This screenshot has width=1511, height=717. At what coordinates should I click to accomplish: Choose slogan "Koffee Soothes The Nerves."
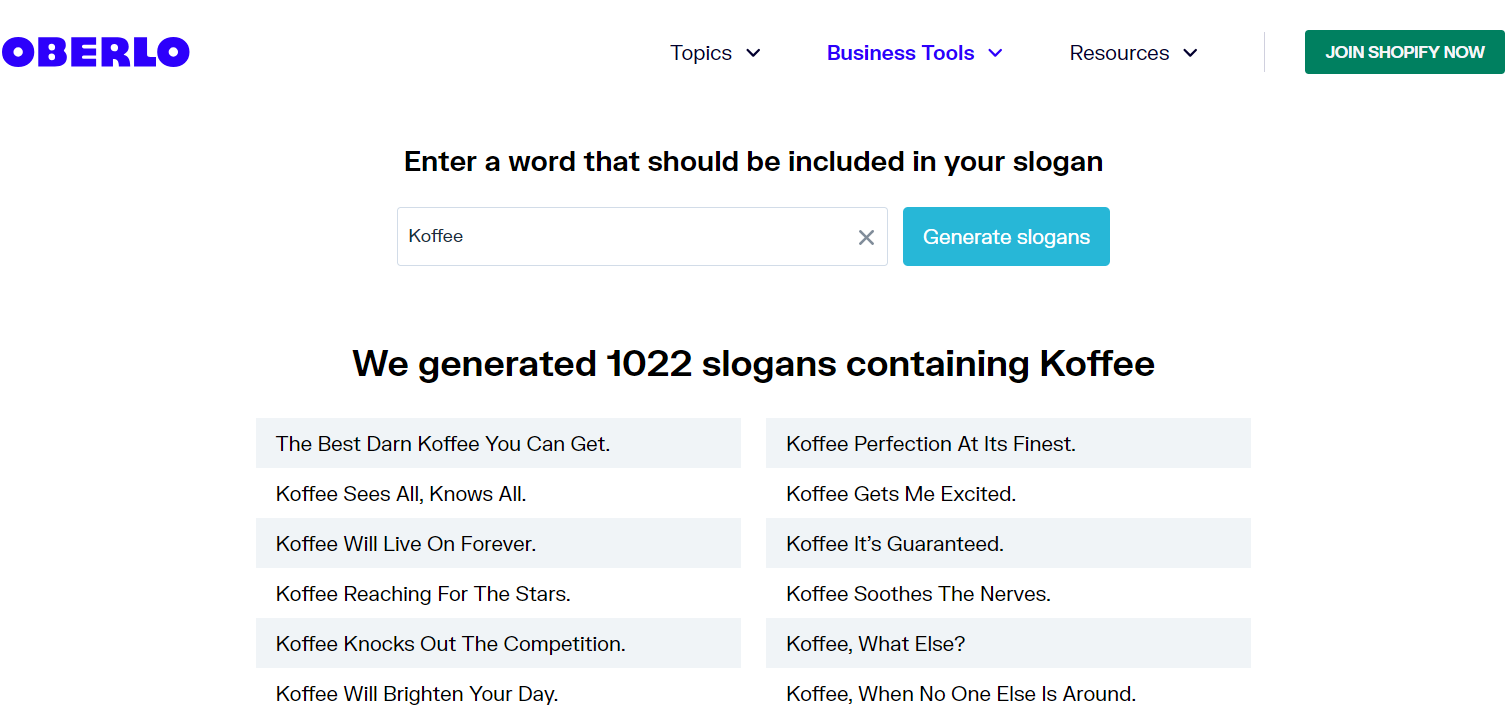click(918, 594)
